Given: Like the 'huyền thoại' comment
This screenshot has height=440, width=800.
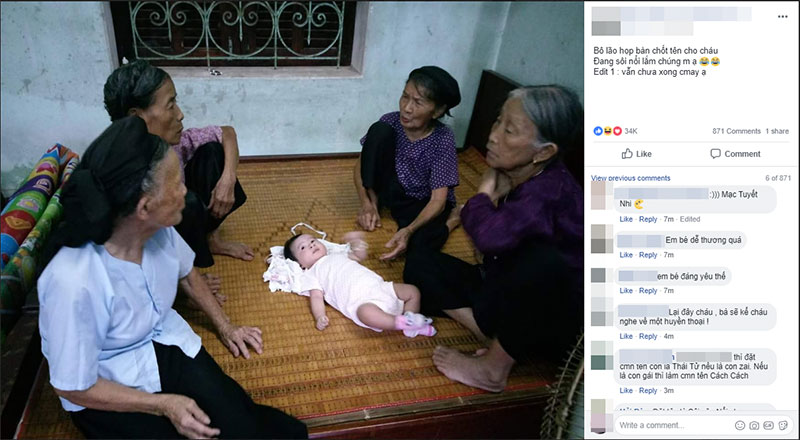Looking at the screenshot, I should [x=626, y=336].
